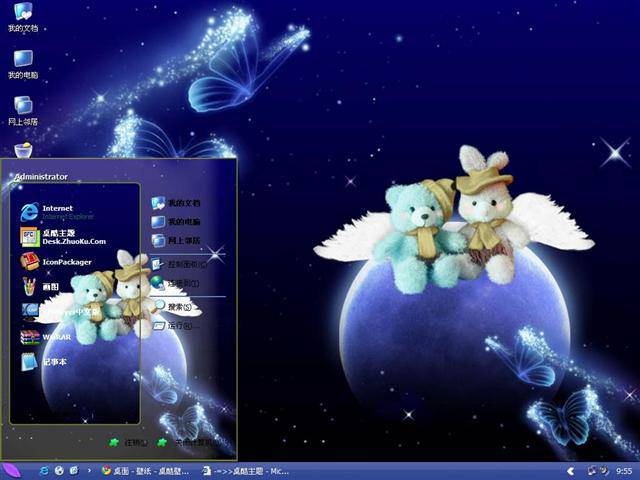Launch WinRAR from the start menu
This screenshot has height=480, width=640.
coord(46,337)
